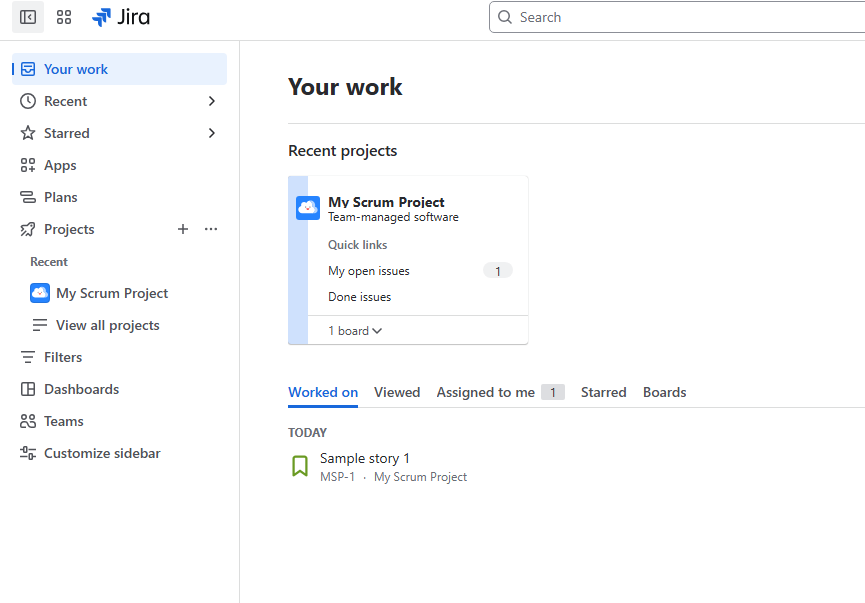
Task: Click the Jira logo
Action: click(x=121, y=17)
